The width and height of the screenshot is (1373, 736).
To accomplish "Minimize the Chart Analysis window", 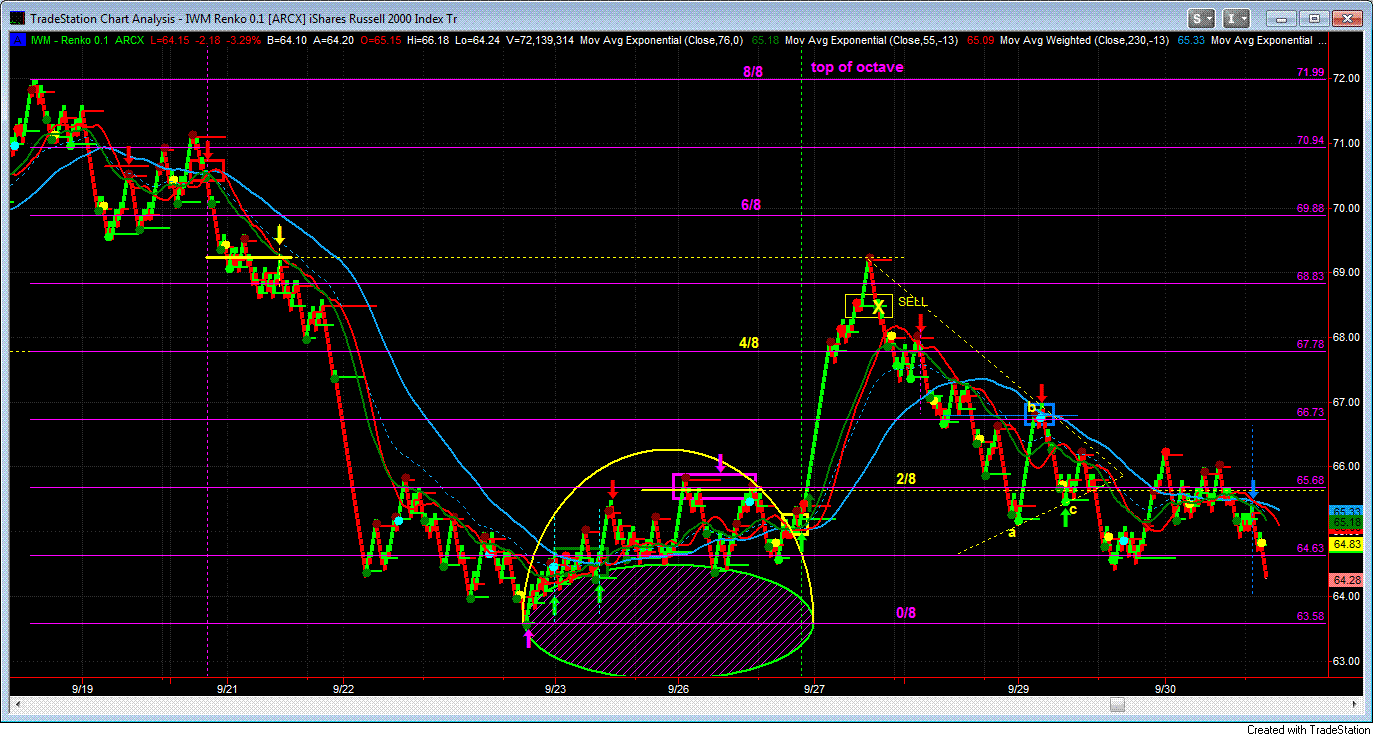I will coord(1283,18).
